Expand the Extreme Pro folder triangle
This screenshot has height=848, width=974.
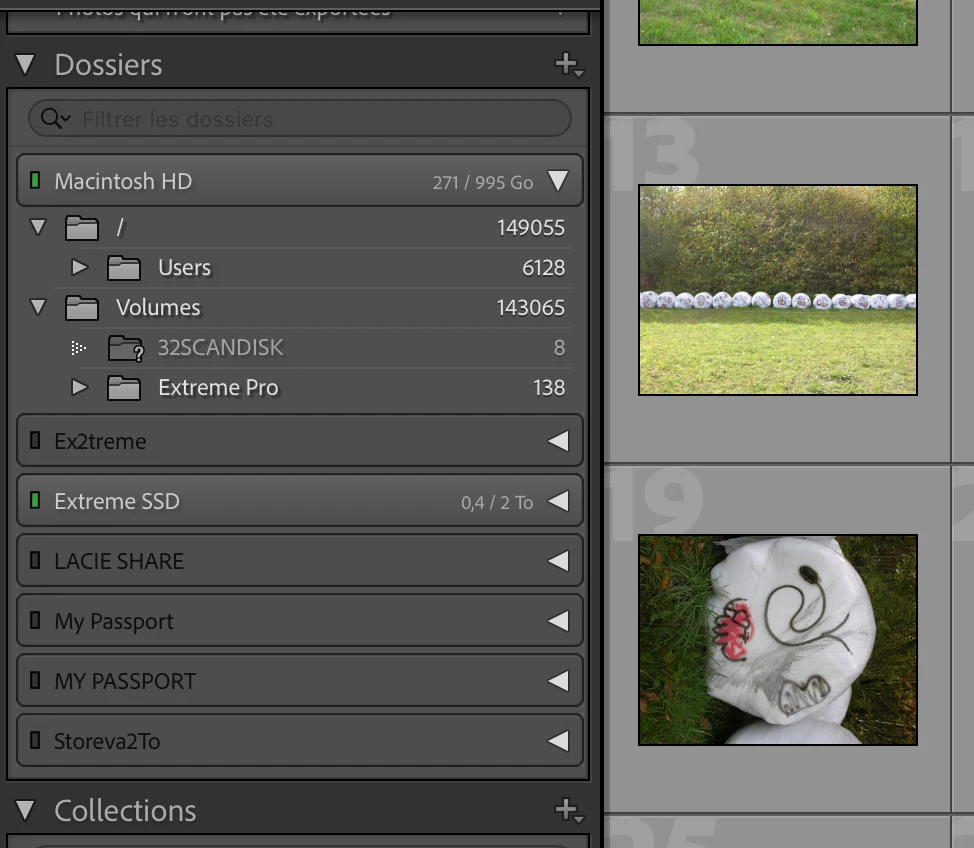79,387
